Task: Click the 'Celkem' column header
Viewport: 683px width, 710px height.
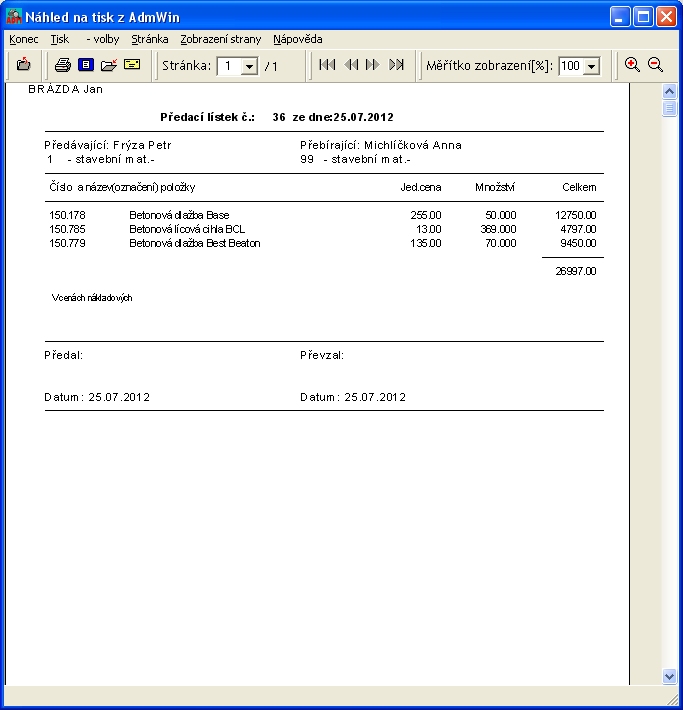Action: click(579, 187)
